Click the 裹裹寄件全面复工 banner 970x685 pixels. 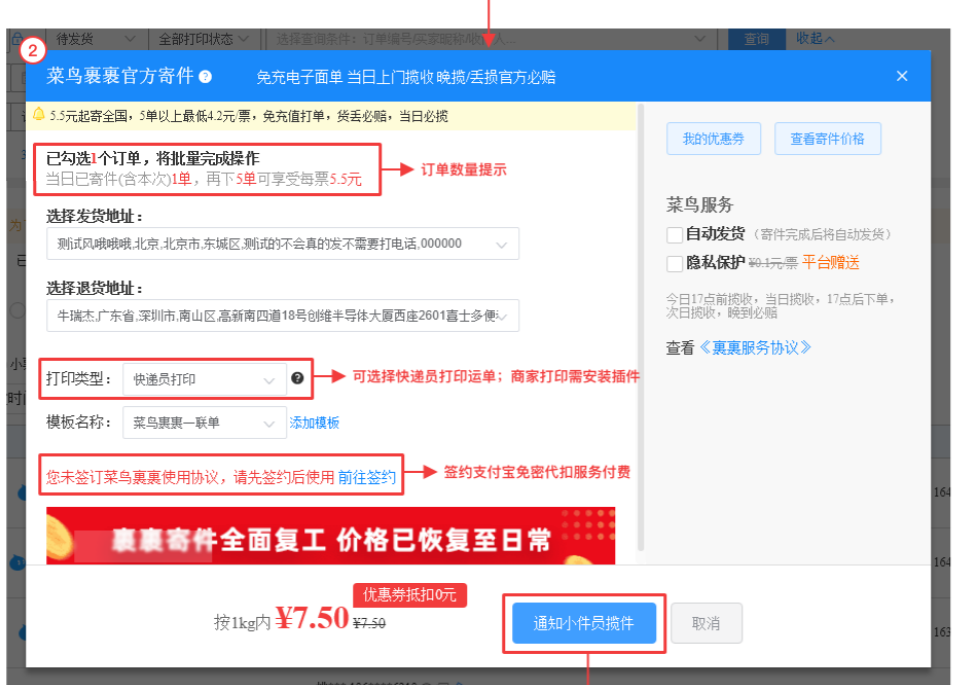click(330, 536)
